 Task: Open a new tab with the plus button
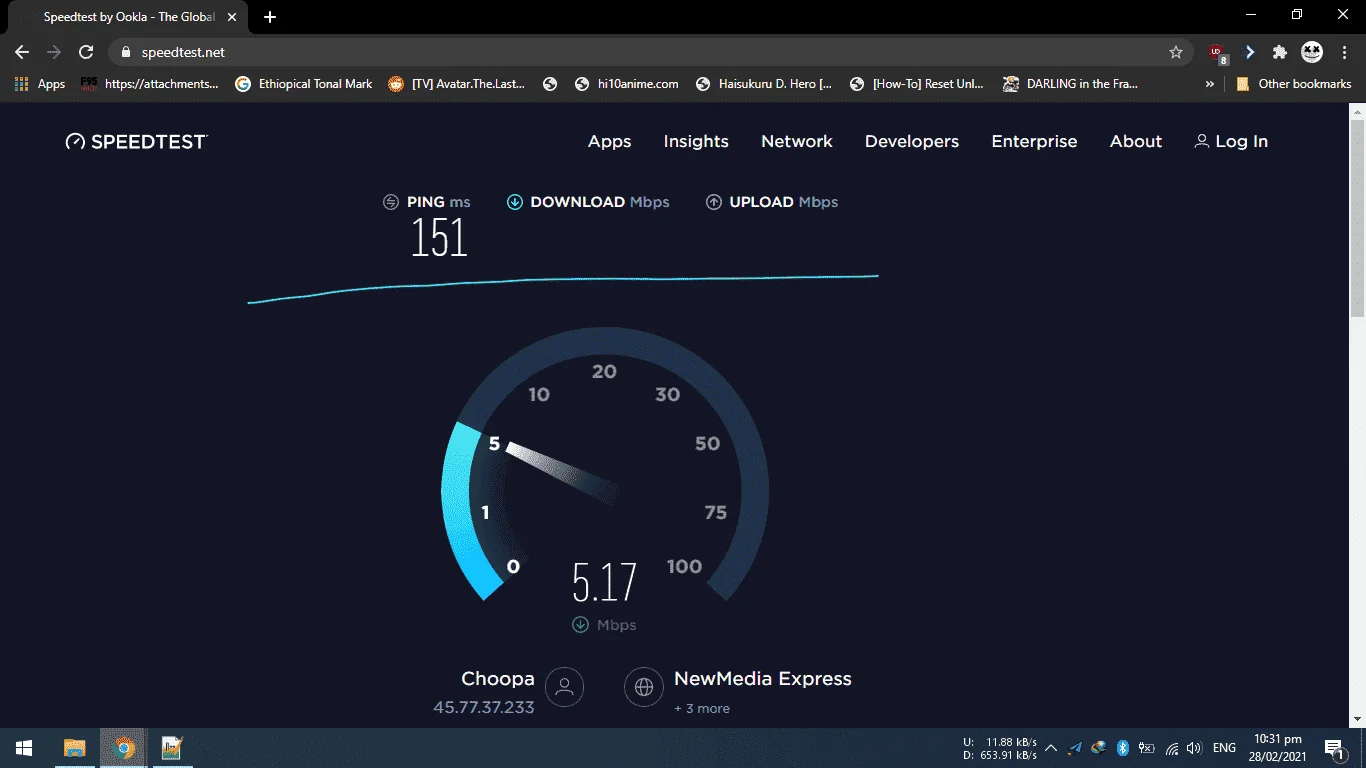(x=270, y=17)
